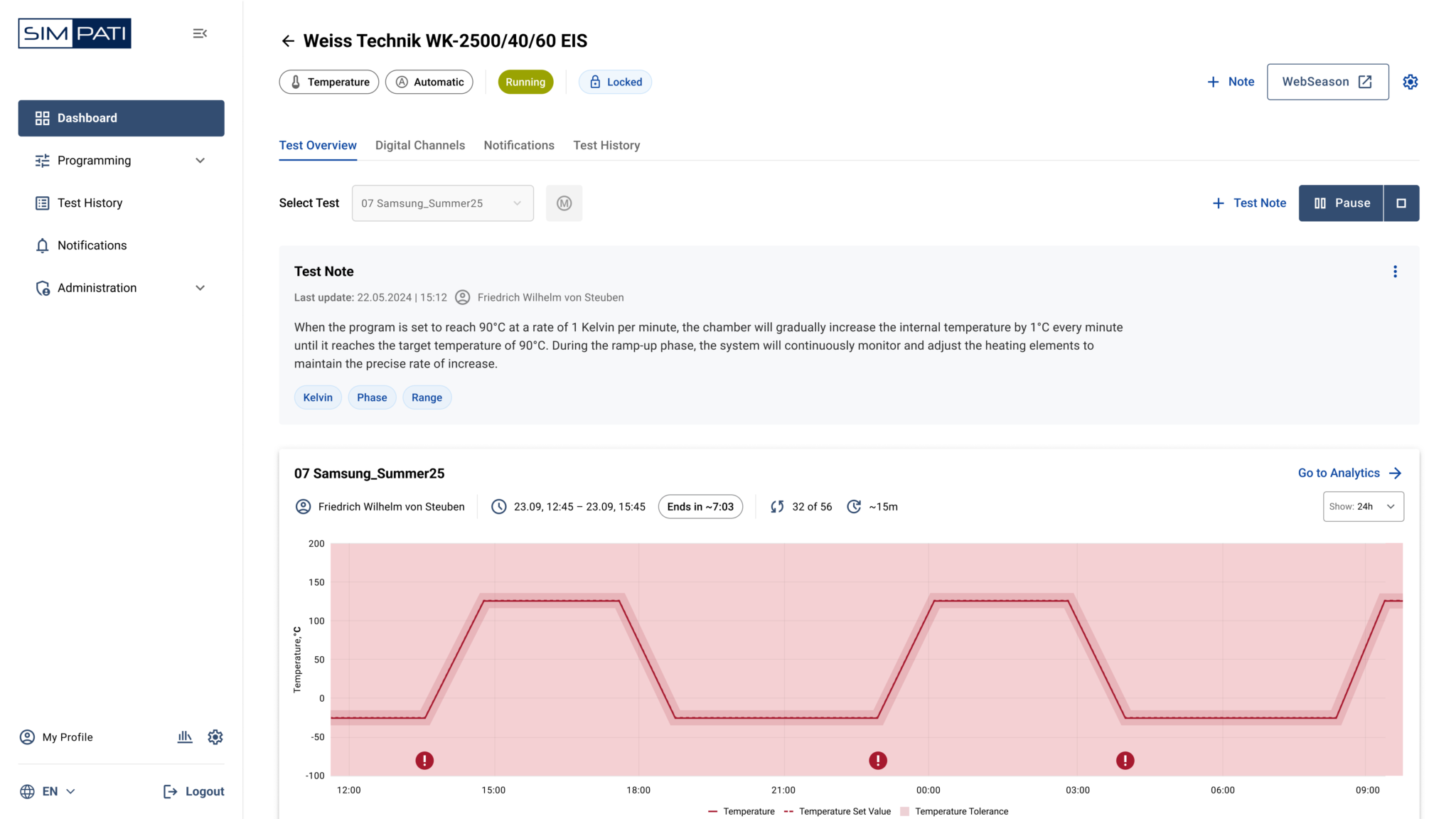Screen dimensions: 1456x819
Task: Click the alarm marker near 23:00
Action: pos(878,761)
